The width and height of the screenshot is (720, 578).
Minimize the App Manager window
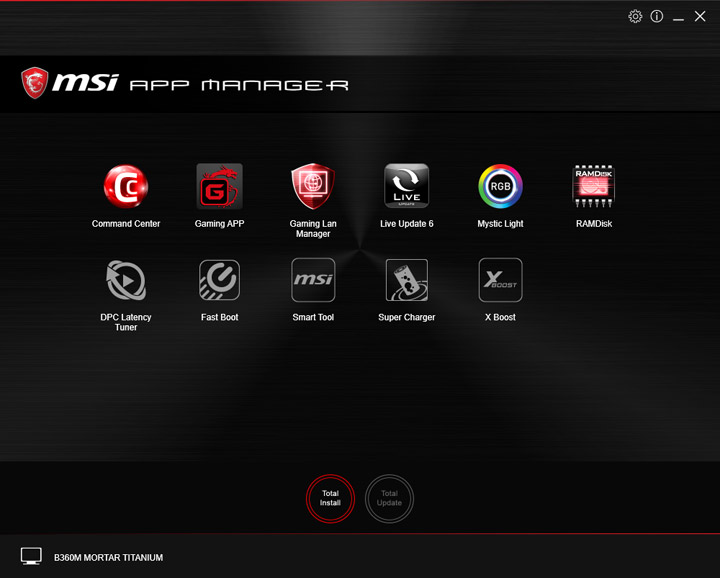(678, 19)
